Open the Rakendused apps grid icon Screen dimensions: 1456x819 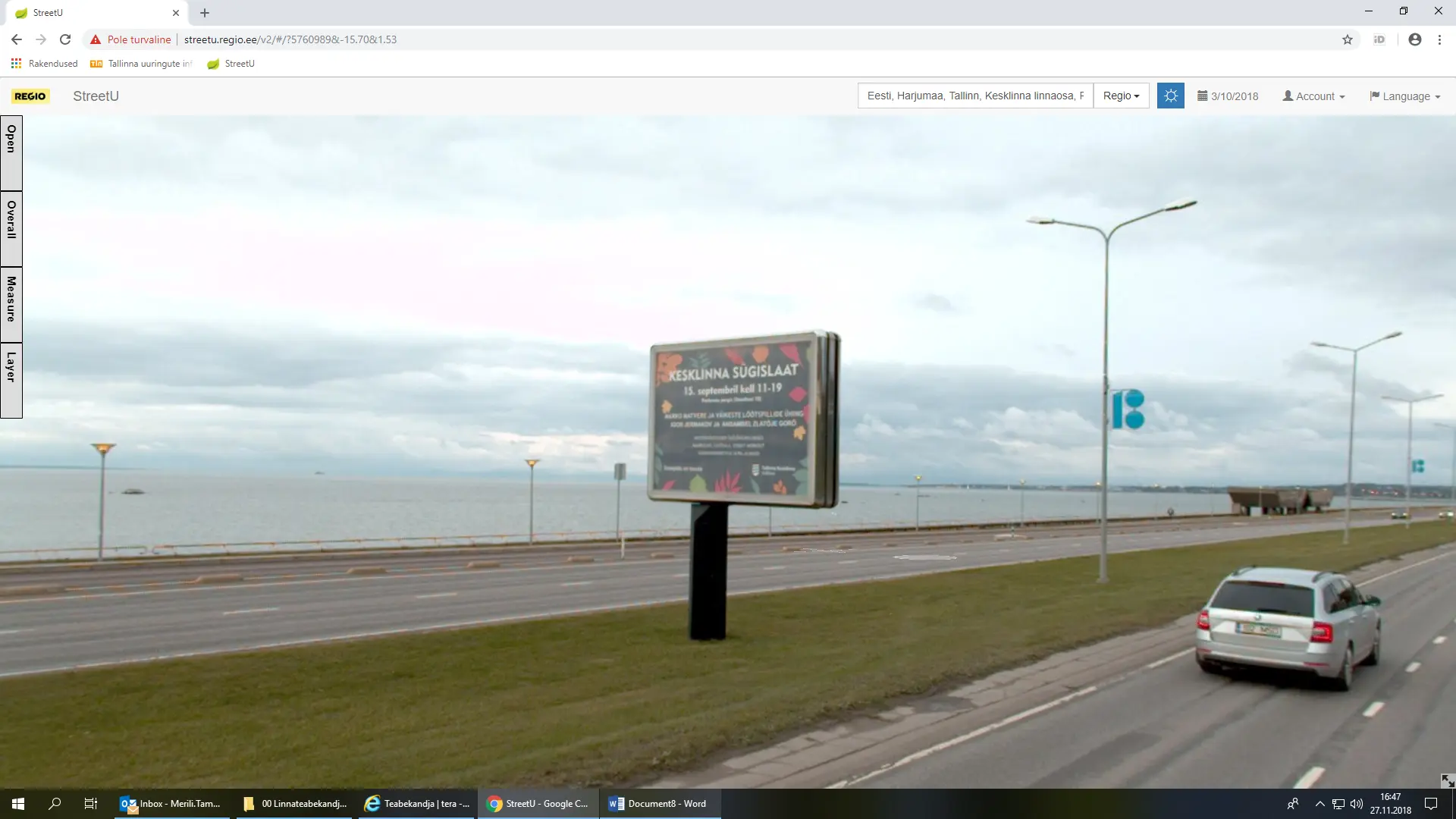16,64
